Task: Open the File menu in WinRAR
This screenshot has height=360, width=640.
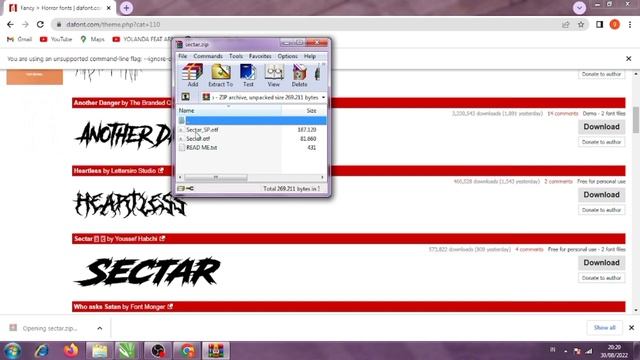Action: pyautogui.click(x=182, y=56)
